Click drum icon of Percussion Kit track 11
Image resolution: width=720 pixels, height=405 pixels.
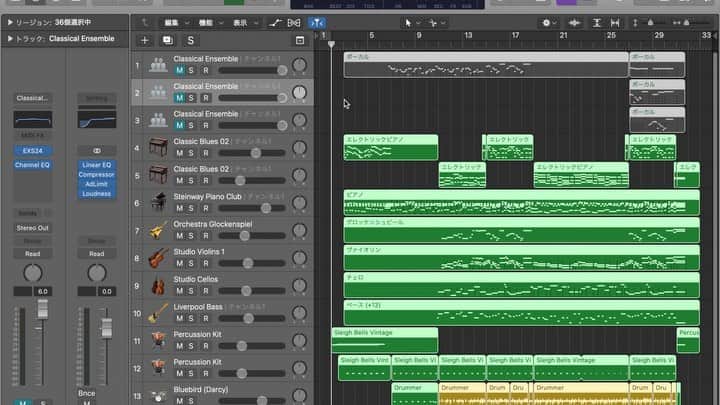coord(158,340)
